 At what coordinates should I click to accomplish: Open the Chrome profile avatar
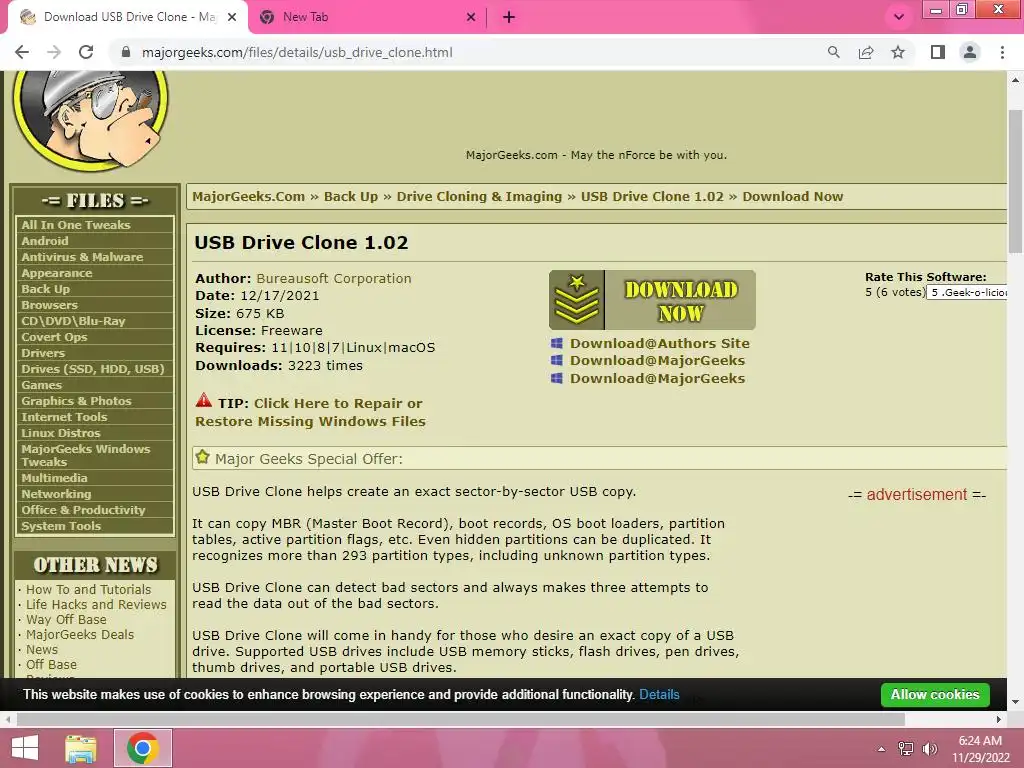[970, 52]
